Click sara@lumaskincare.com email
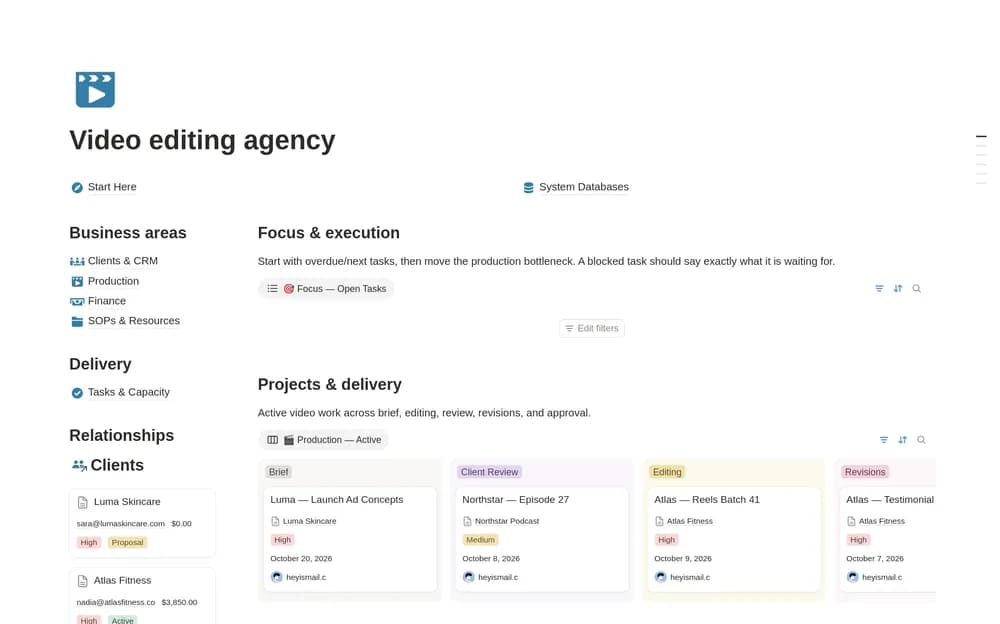Image resolution: width=1000 pixels, height=624 pixels. 121,524
